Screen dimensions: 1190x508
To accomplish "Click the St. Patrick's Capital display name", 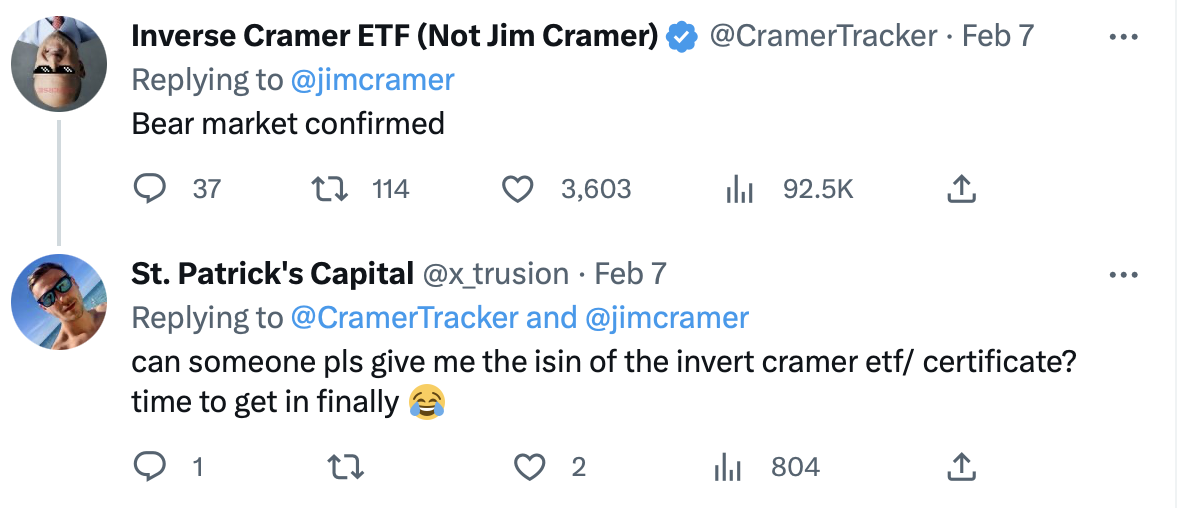I will tap(272, 273).
